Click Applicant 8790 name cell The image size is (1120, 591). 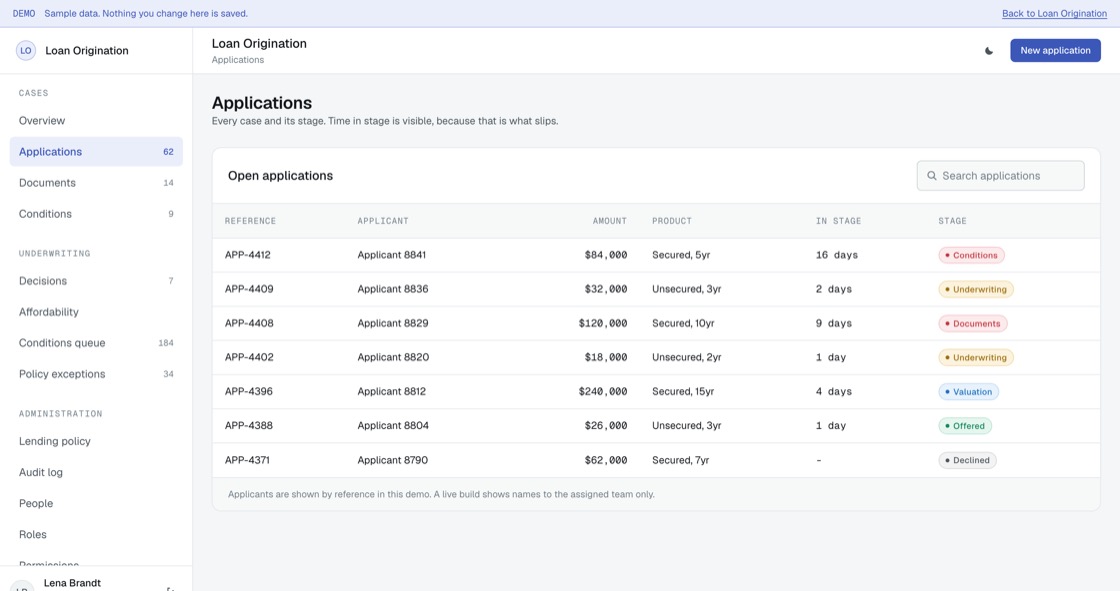(x=392, y=460)
